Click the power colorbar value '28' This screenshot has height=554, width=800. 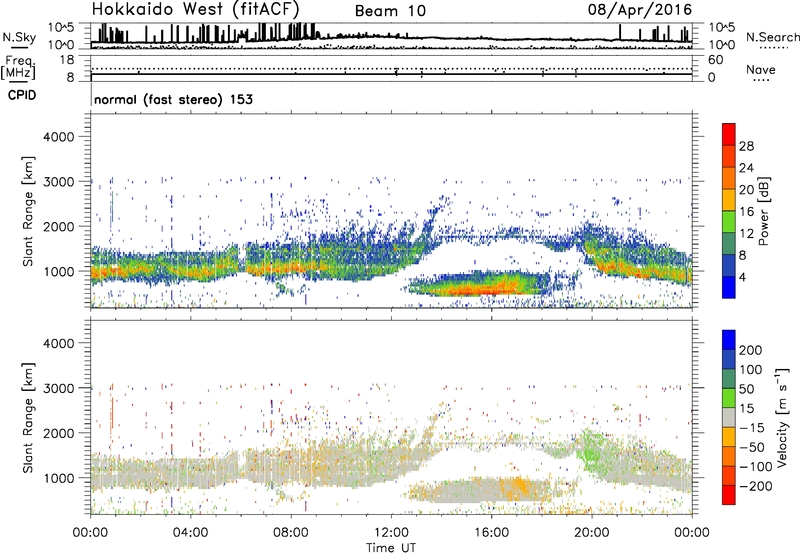746,146
